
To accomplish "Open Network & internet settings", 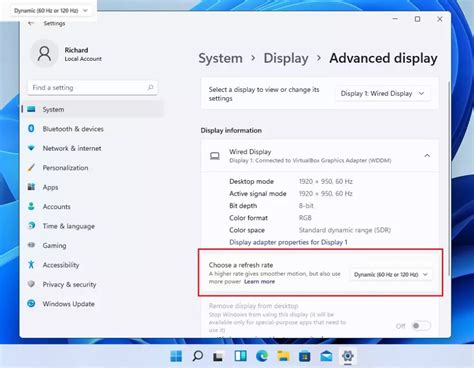I will [93, 148].
